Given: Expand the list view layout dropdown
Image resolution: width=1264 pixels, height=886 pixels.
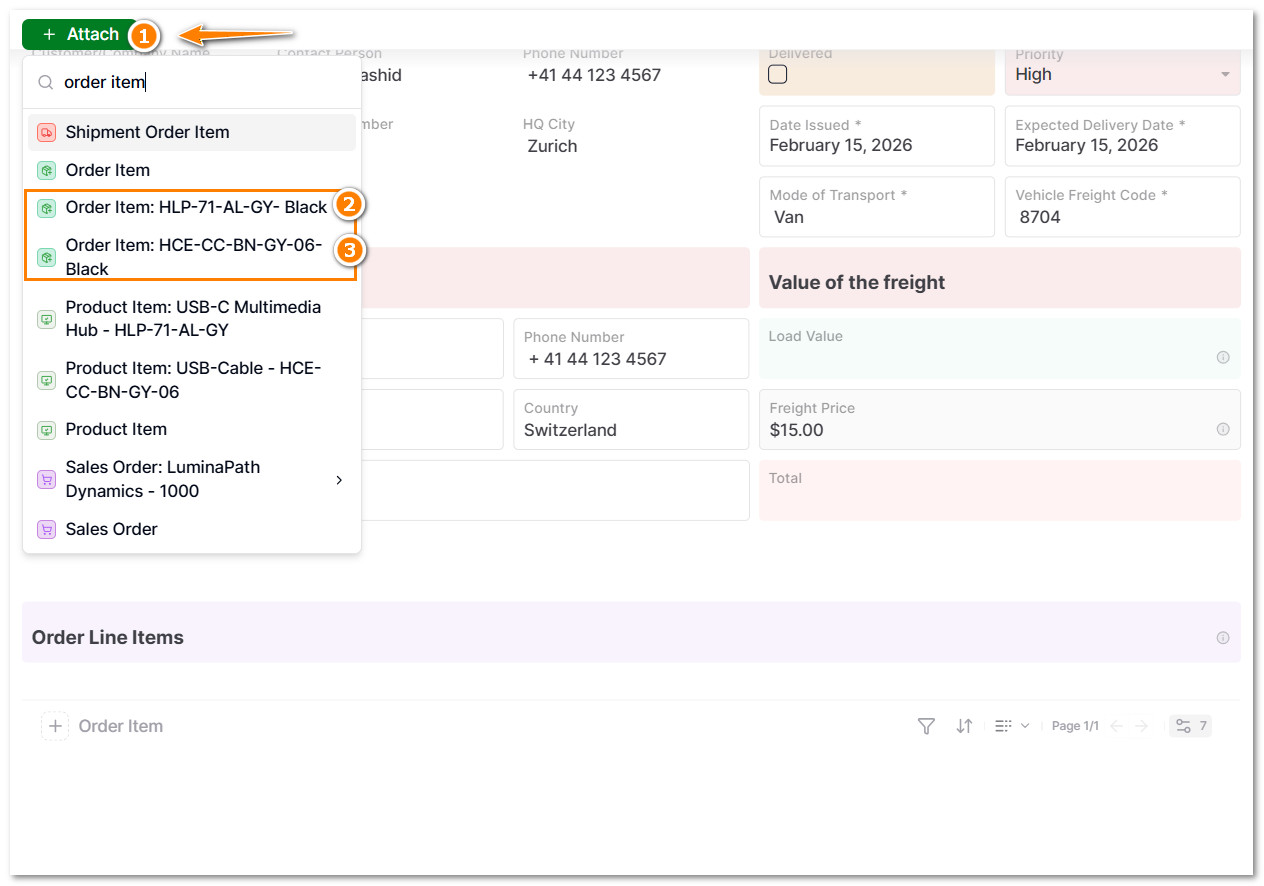Looking at the screenshot, I should (x=1012, y=726).
